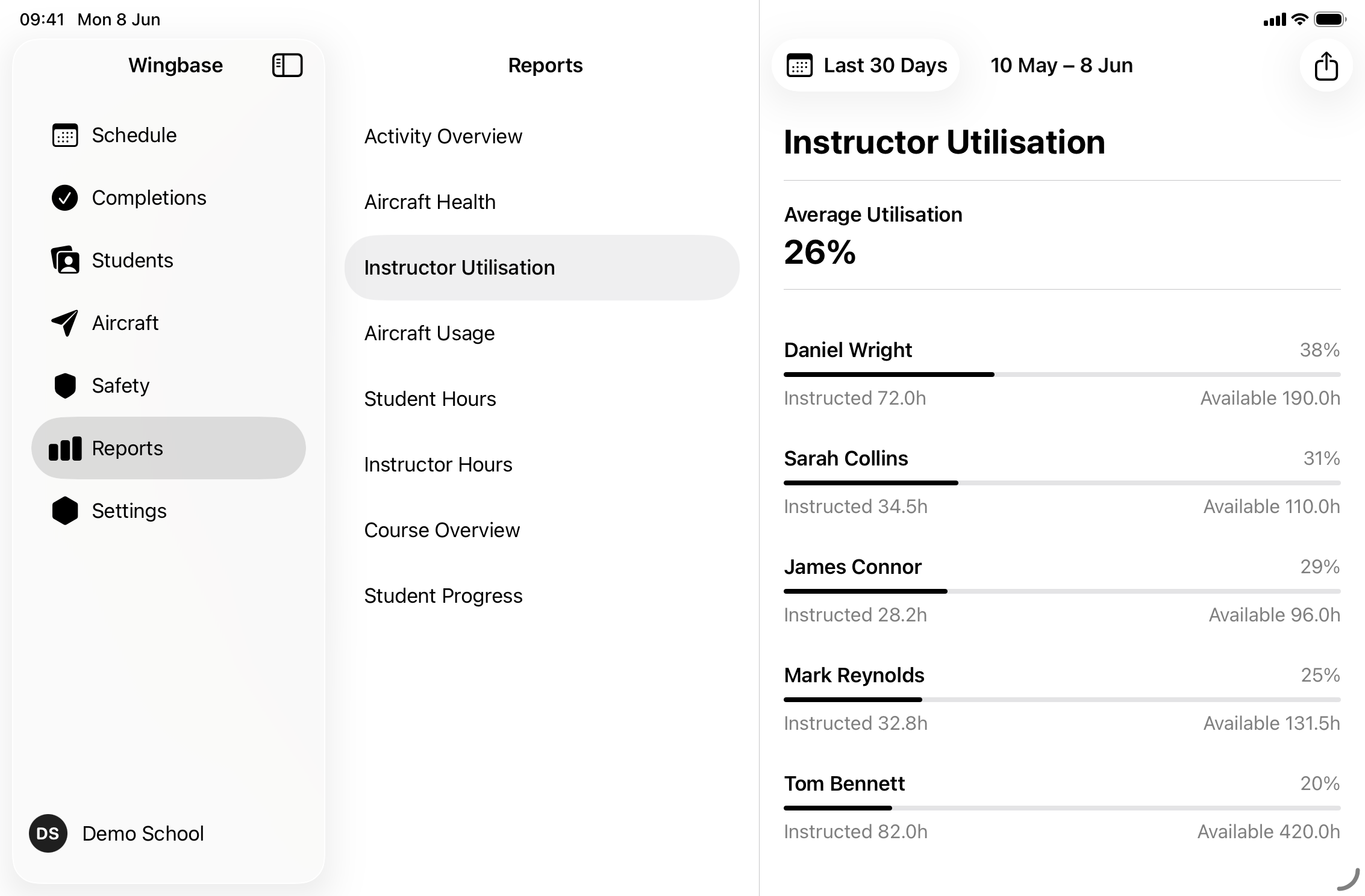Open the Last 30 Days range picker
This screenshot has height=896, width=1365.
tap(866, 65)
